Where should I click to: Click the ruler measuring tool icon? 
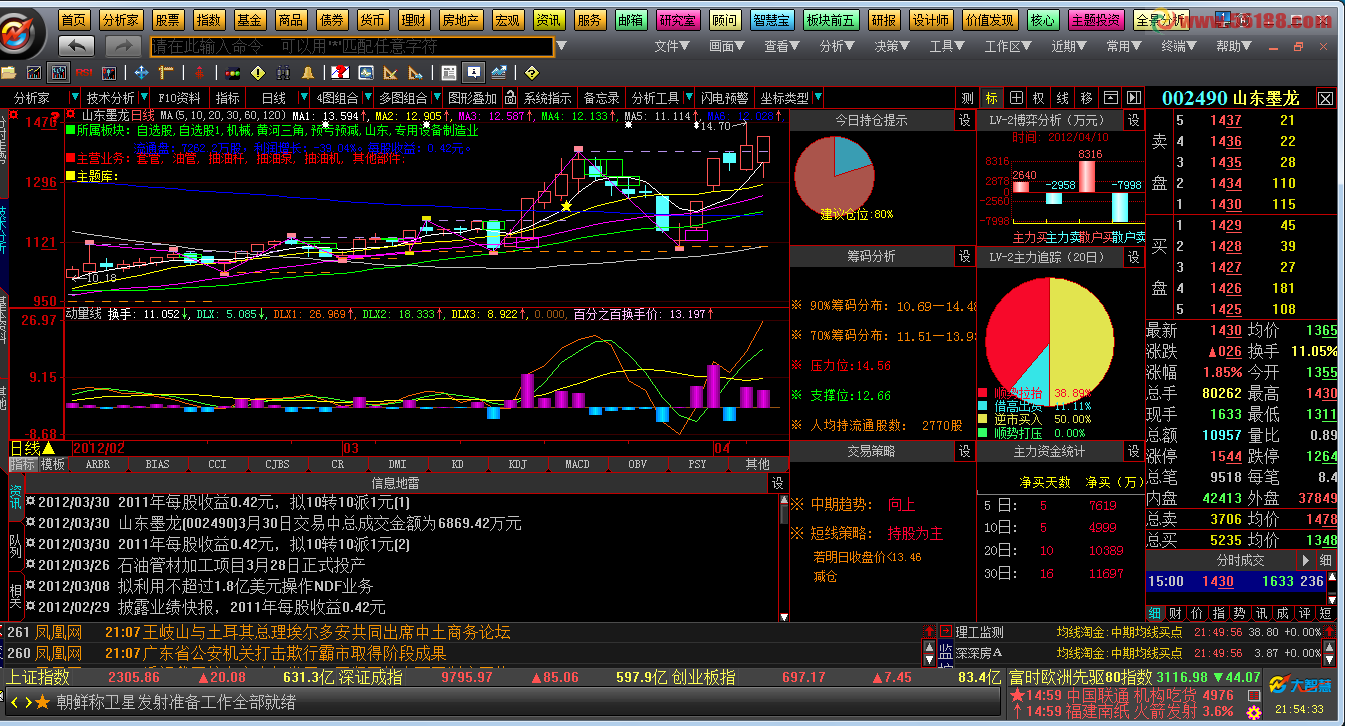pyautogui.click(x=166, y=72)
